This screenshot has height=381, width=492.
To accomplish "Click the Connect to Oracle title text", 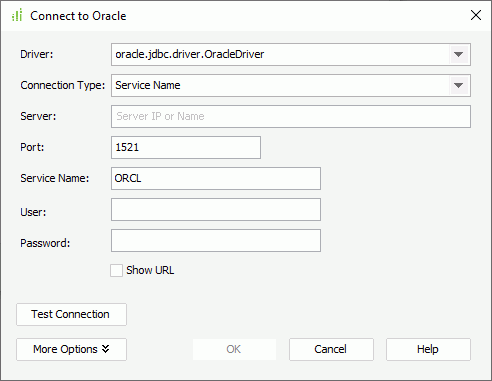I will (78, 16).
